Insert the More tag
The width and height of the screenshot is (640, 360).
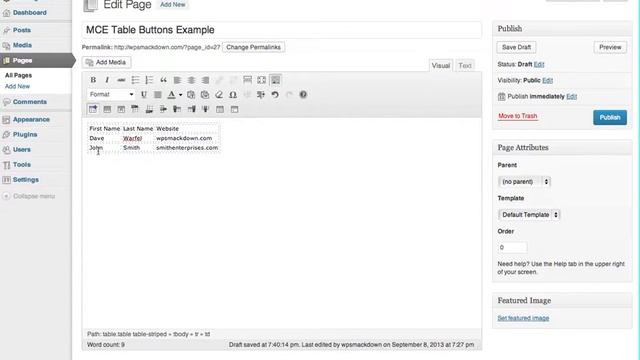point(247,80)
